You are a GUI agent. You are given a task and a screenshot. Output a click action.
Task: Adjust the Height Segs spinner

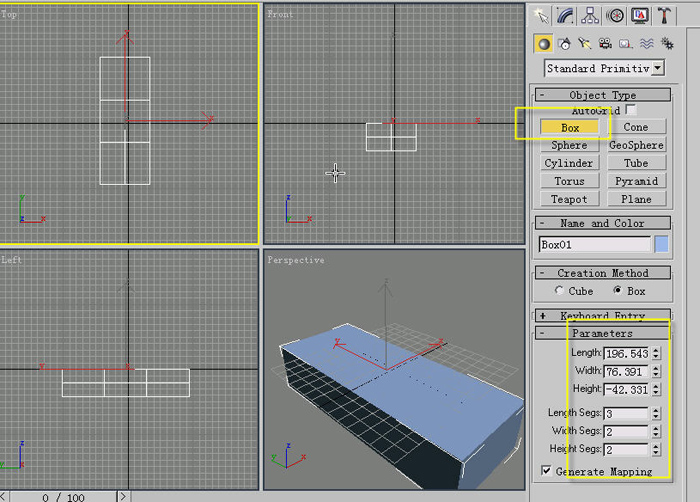[655, 449]
